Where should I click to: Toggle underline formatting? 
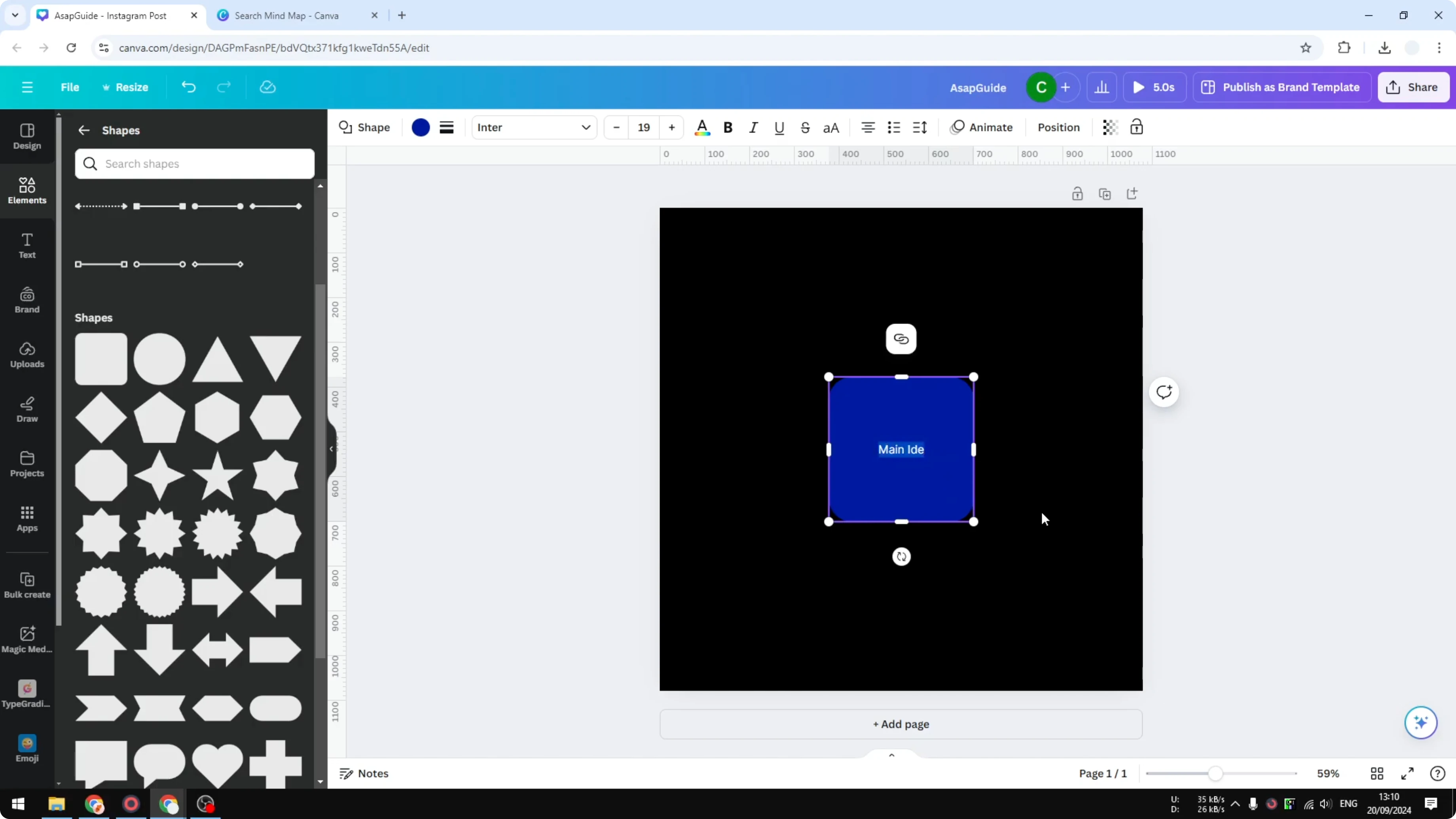click(779, 128)
